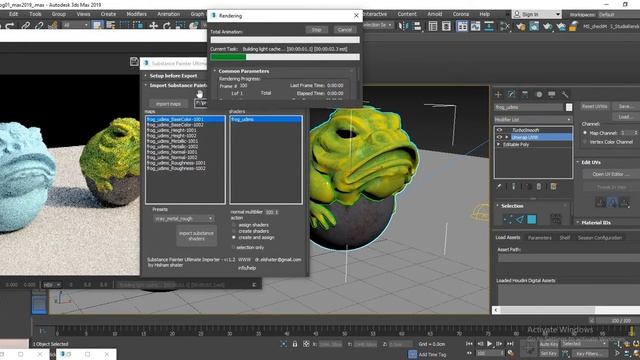Click the import maps button
This screenshot has height=360, width=640.
click(168, 104)
